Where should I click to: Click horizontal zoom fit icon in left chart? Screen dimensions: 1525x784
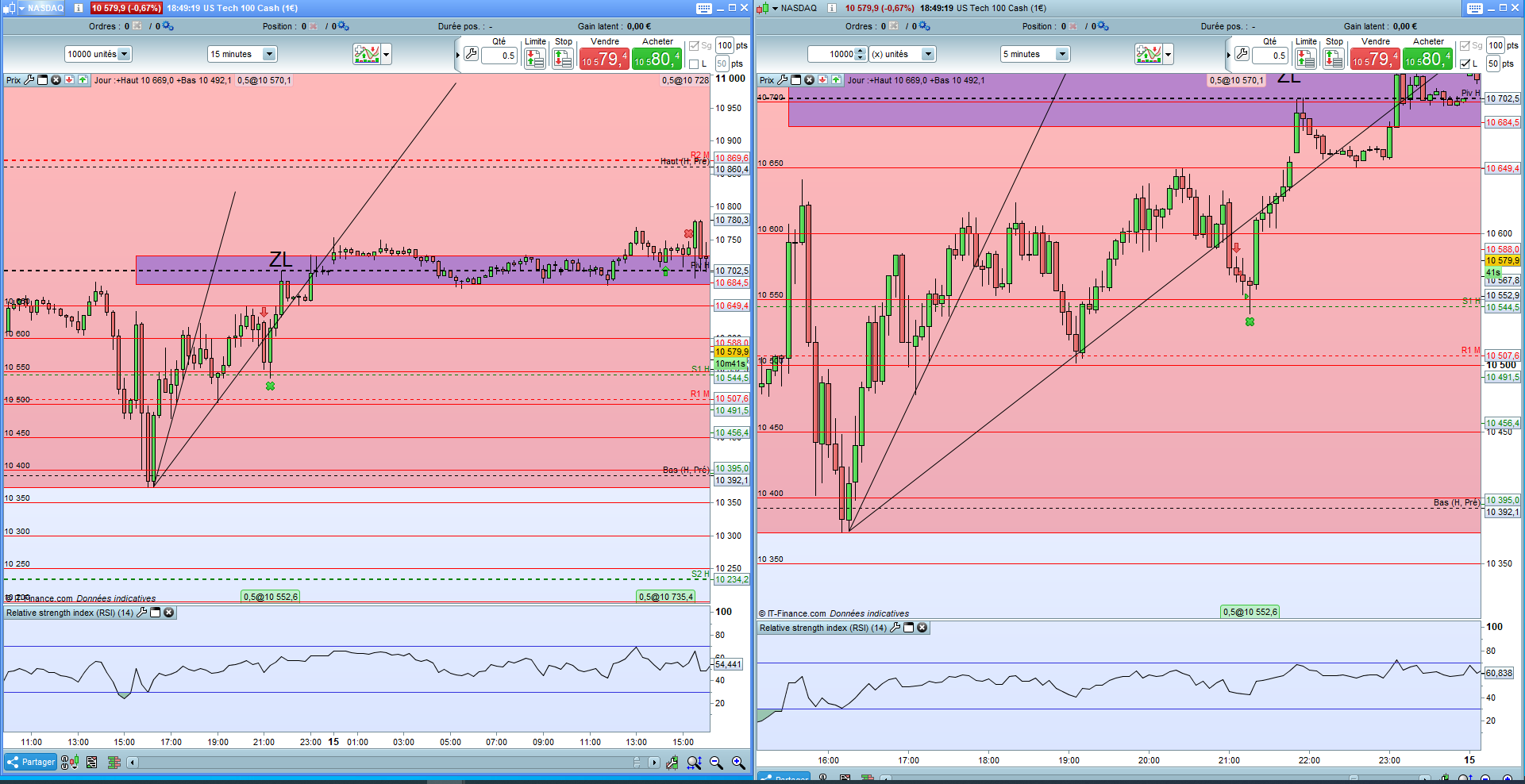pyautogui.click(x=694, y=763)
